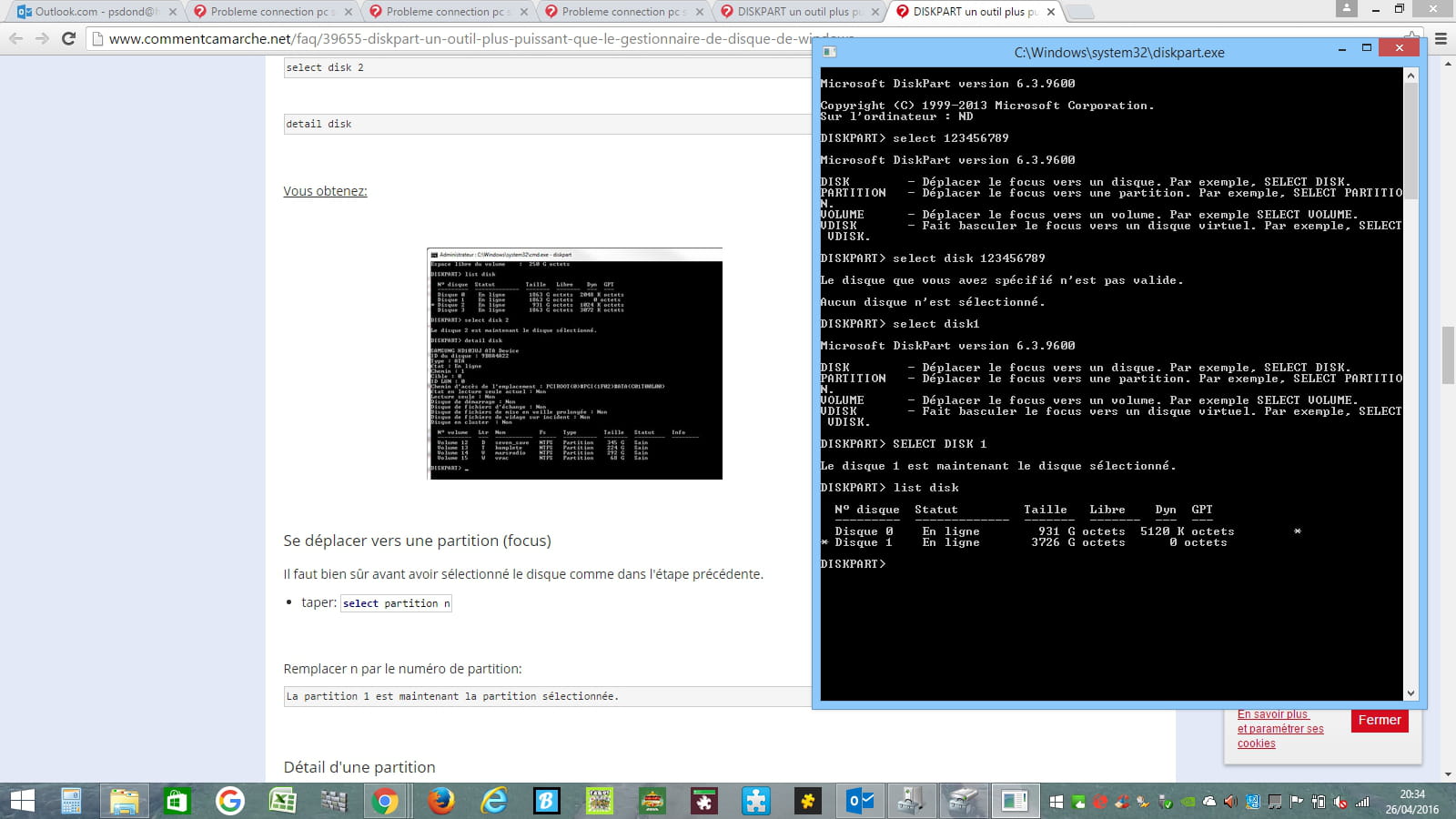
Task: Open the green window taskbar app icon
Action: (1015, 801)
